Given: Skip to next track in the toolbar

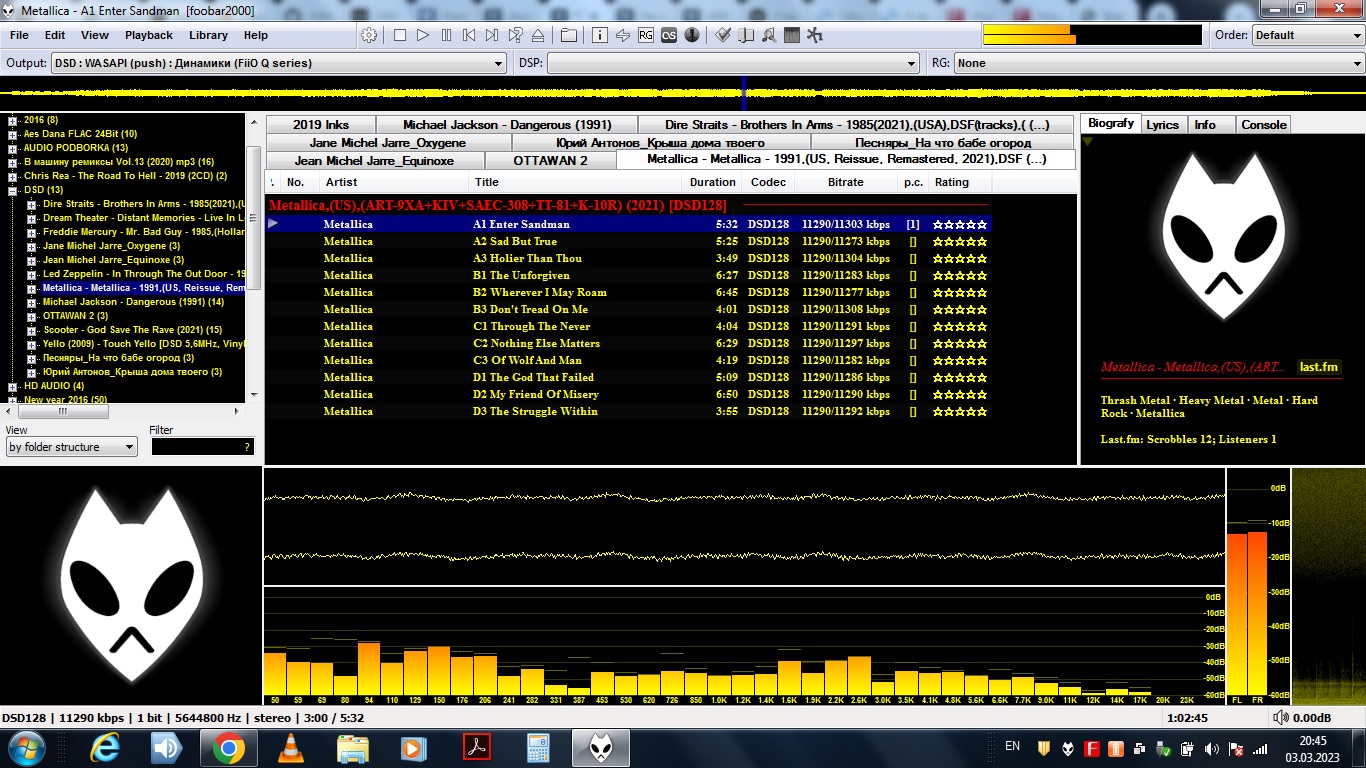Looking at the screenshot, I should click(492, 35).
